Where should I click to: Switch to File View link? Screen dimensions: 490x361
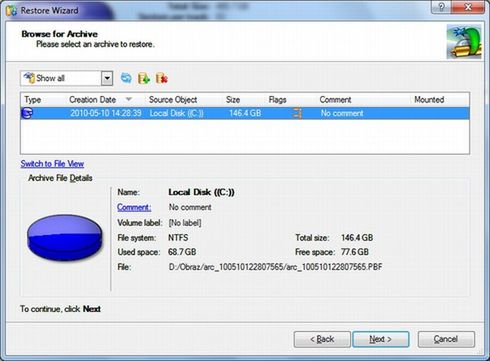pyautogui.click(x=52, y=164)
